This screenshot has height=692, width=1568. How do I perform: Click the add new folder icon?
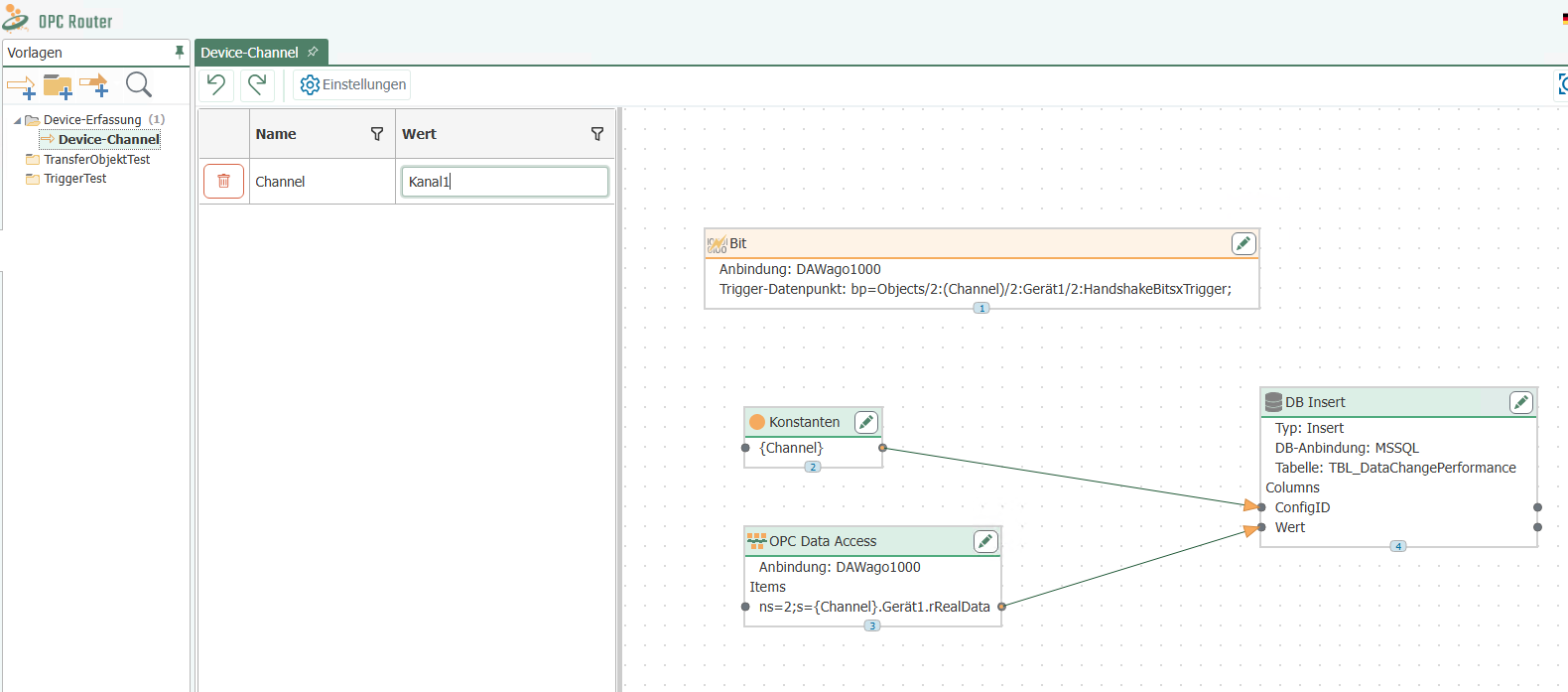tap(58, 86)
